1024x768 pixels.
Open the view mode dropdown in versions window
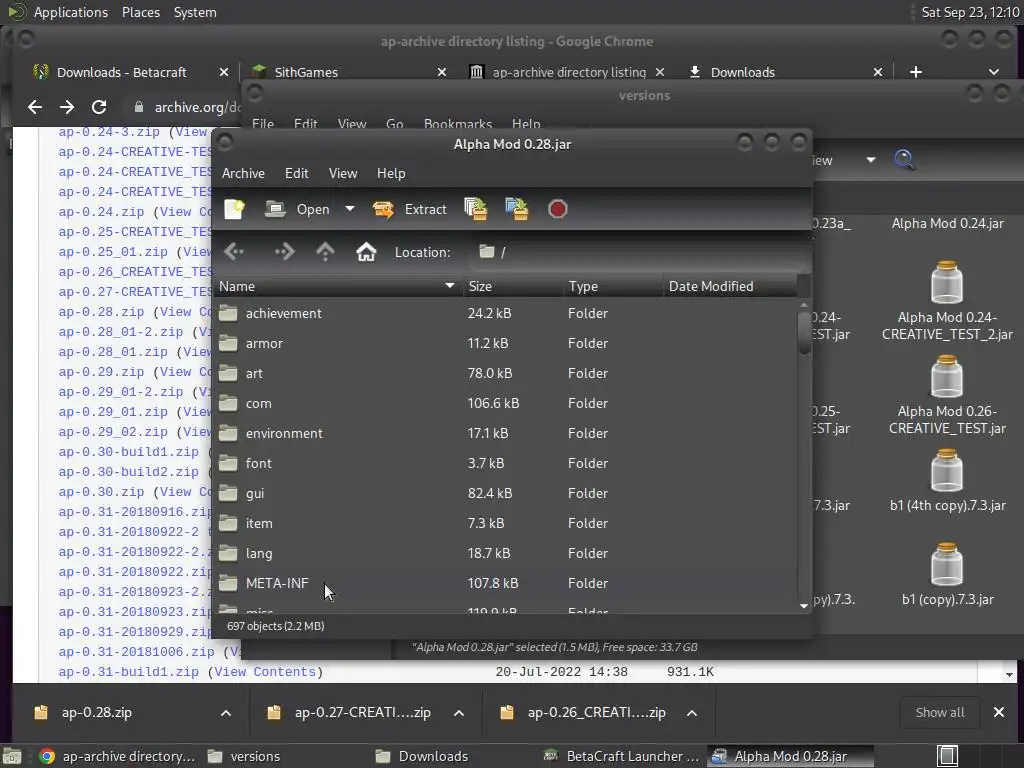pos(871,160)
